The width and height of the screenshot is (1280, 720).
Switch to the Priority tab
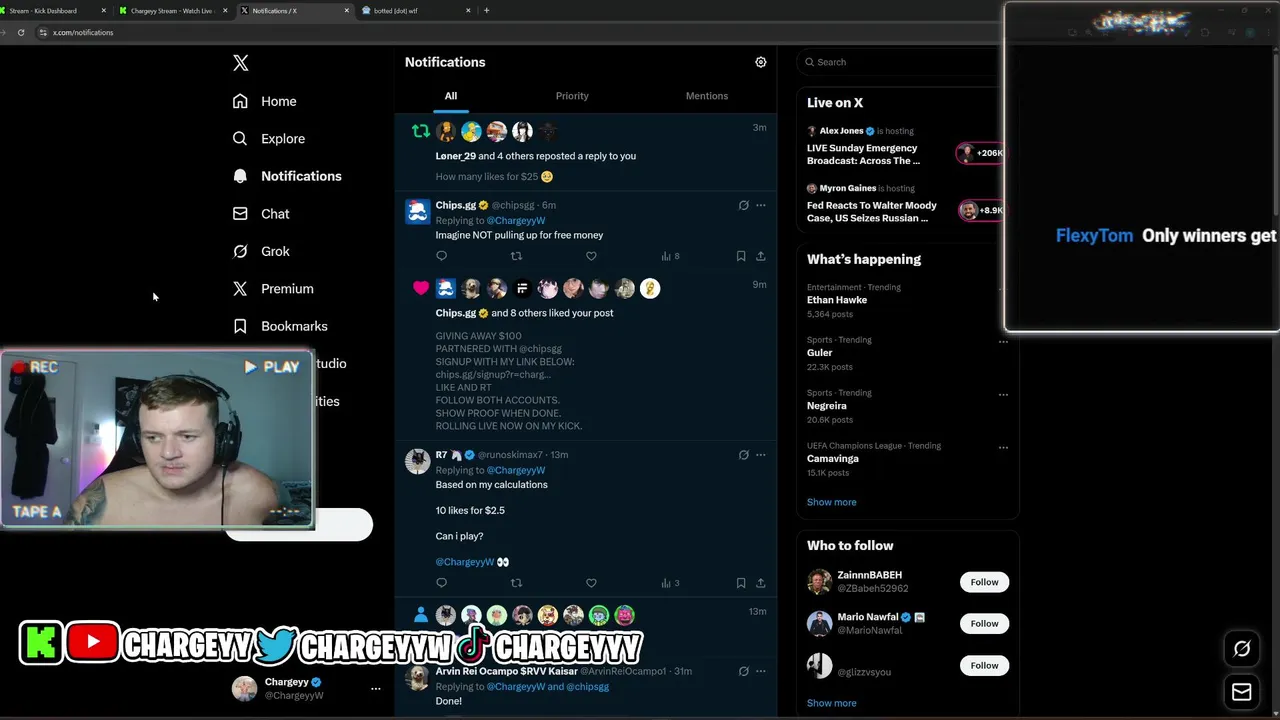[572, 96]
